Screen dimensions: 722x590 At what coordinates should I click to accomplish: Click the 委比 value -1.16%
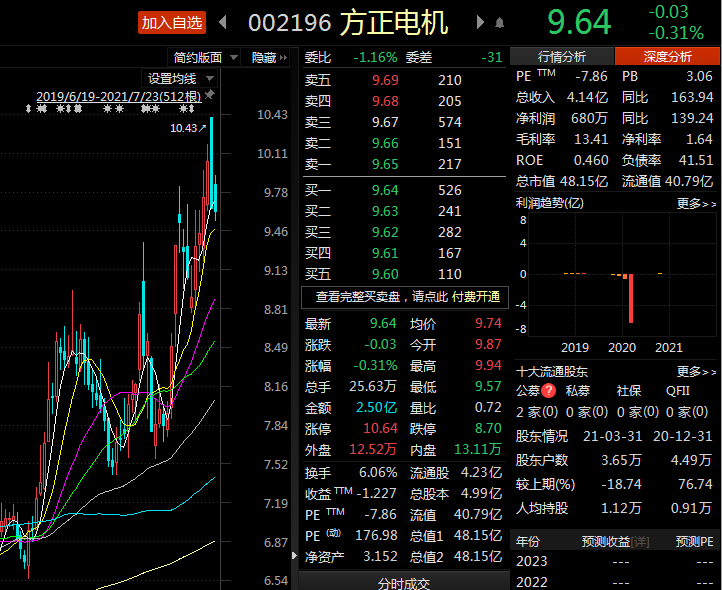(x=375, y=58)
